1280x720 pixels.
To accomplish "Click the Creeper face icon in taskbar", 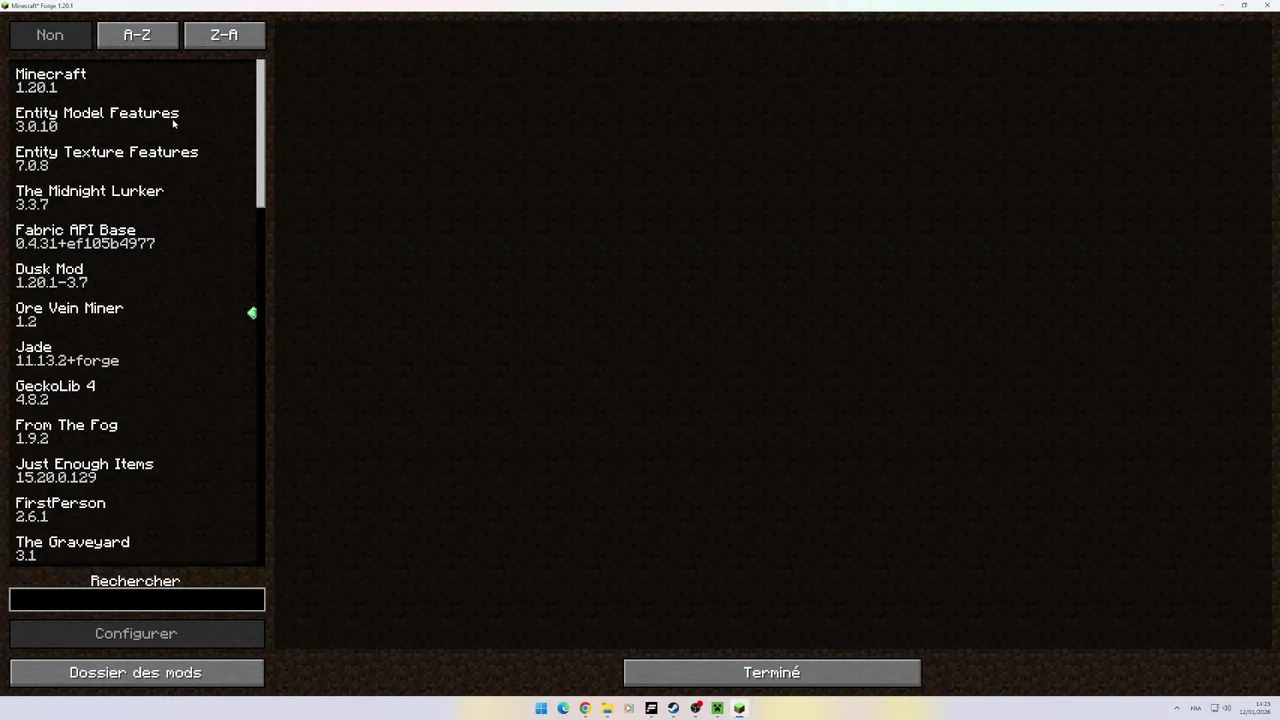I will tap(717, 708).
